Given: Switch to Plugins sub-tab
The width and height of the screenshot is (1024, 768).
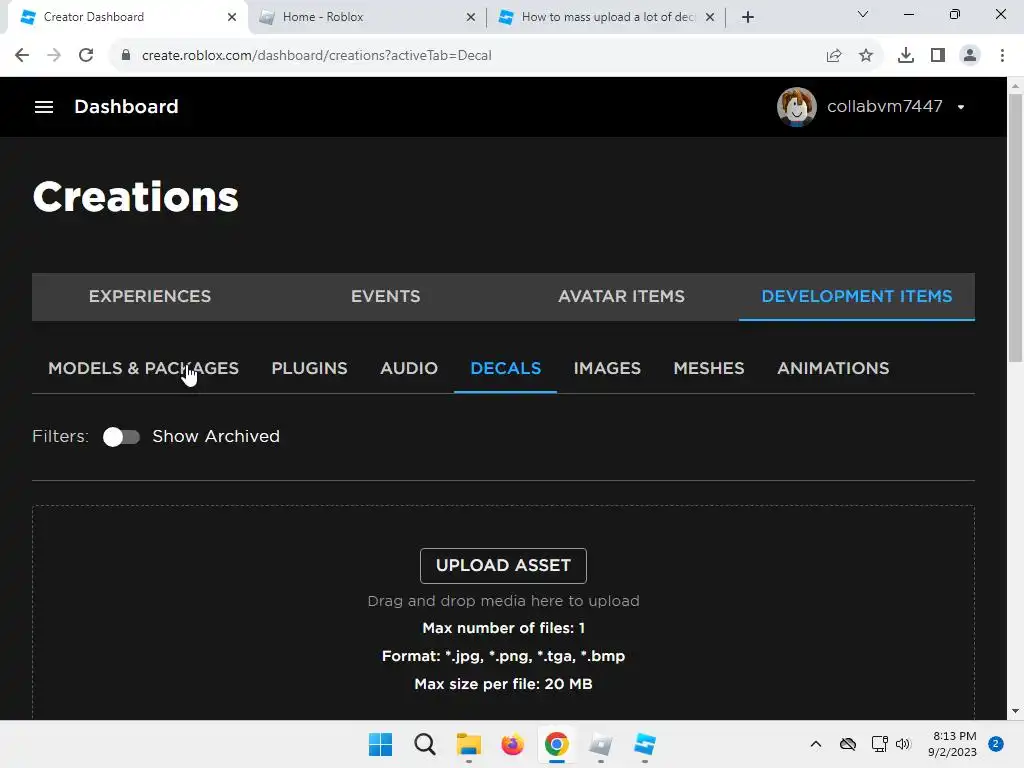Looking at the screenshot, I should [310, 368].
